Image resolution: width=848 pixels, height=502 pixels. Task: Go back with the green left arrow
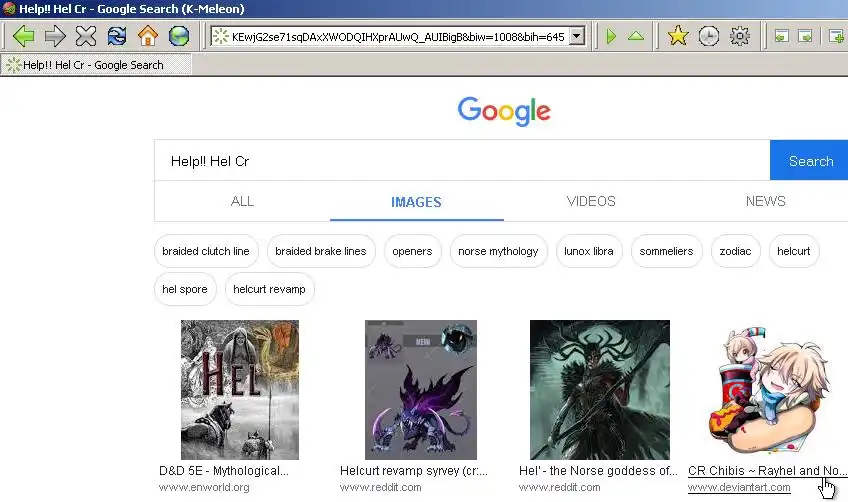click(x=23, y=36)
